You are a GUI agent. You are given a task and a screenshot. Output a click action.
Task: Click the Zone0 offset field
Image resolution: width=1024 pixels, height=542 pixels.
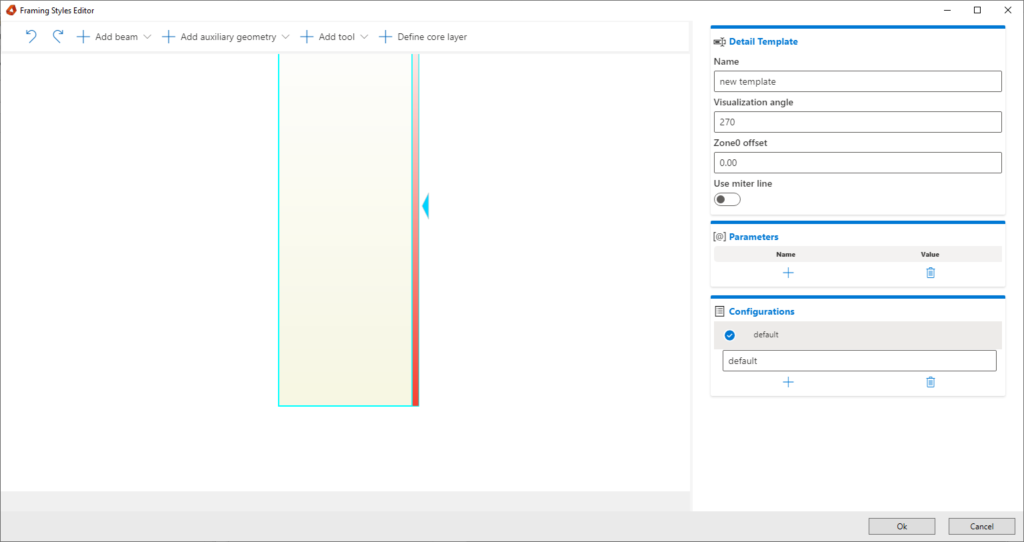tap(857, 163)
